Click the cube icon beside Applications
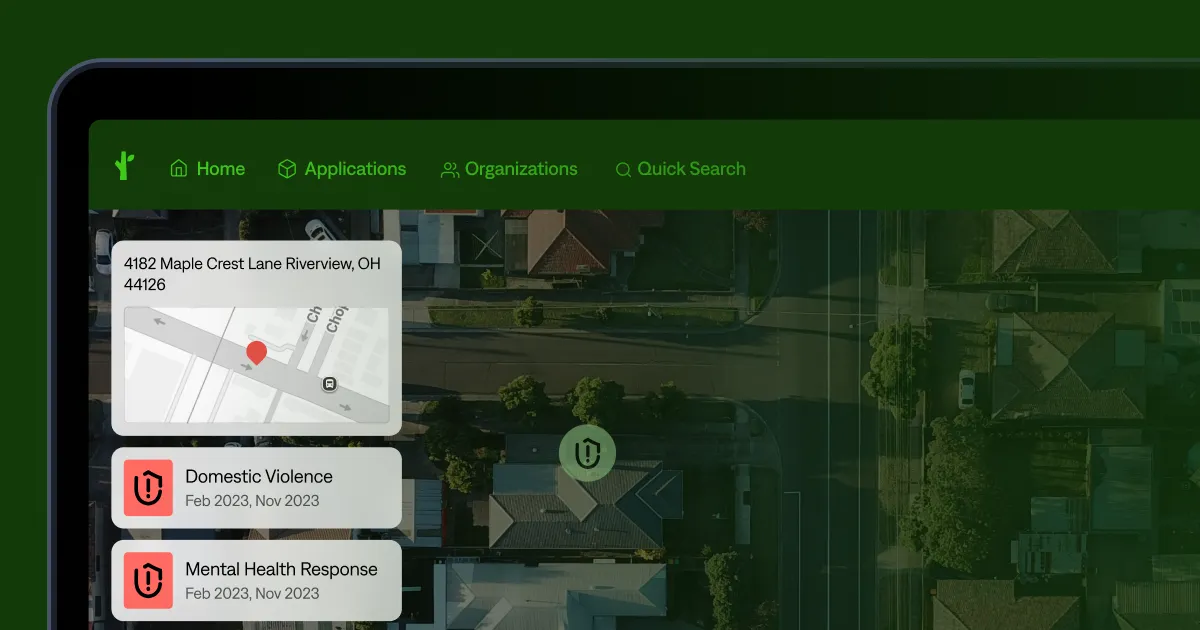This screenshot has width=1200, height=630. (287, 169)
